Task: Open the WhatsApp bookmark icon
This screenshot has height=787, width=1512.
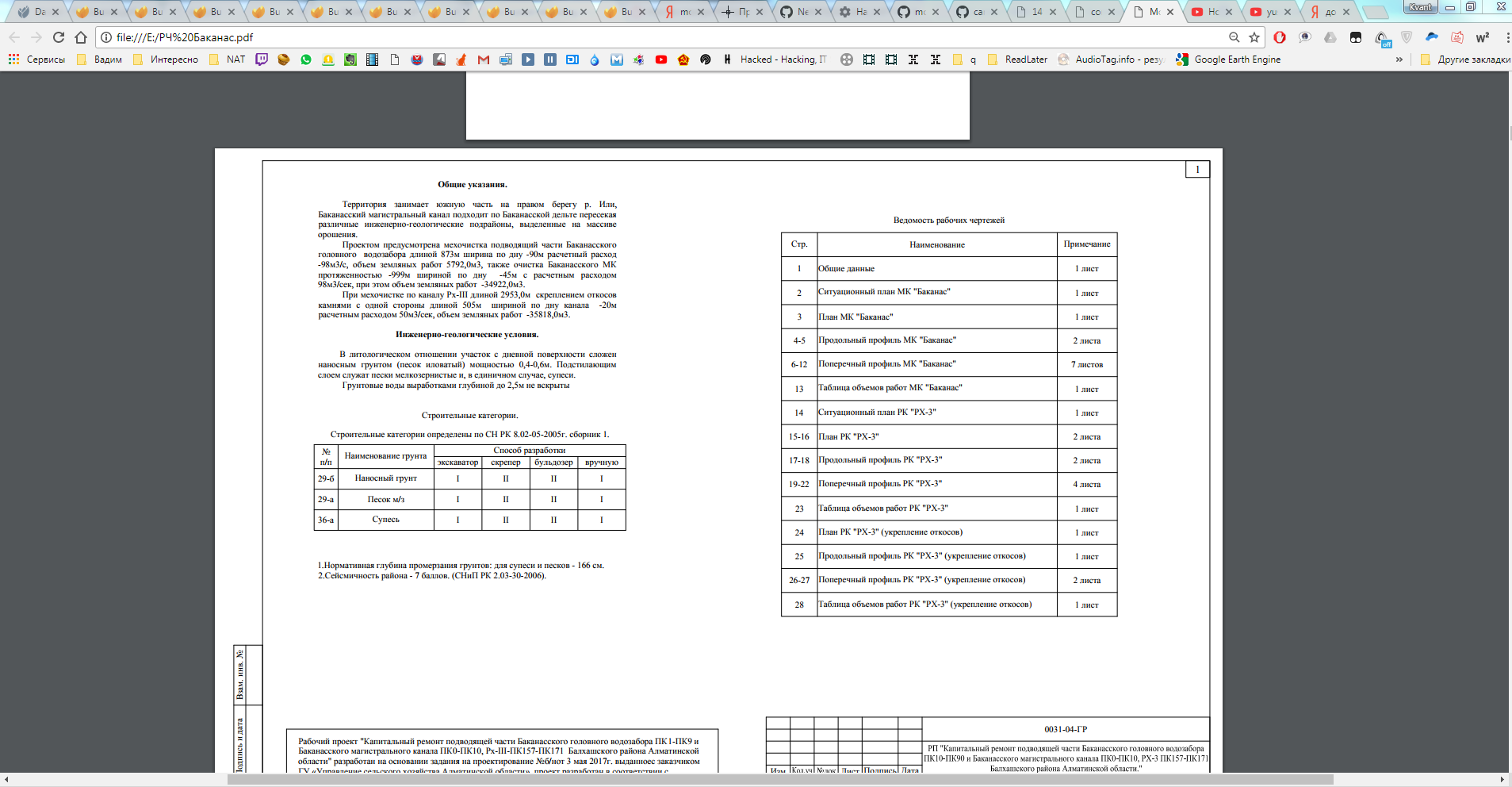Action: [x=306, y=60]
